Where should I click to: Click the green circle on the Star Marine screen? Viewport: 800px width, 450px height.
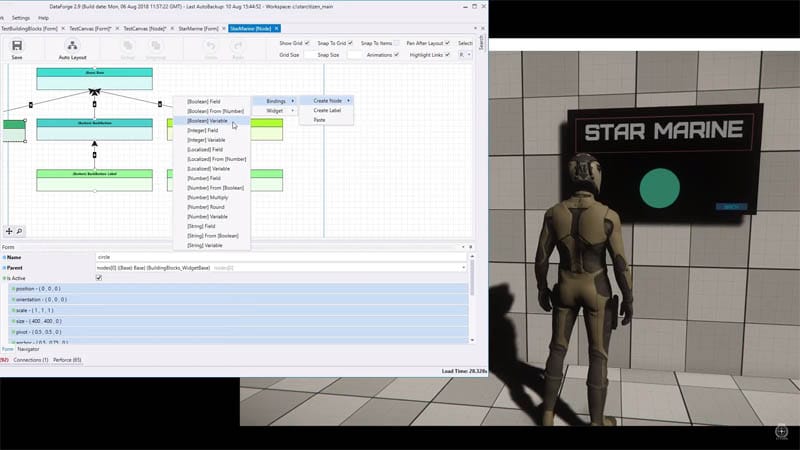(660, 188)
